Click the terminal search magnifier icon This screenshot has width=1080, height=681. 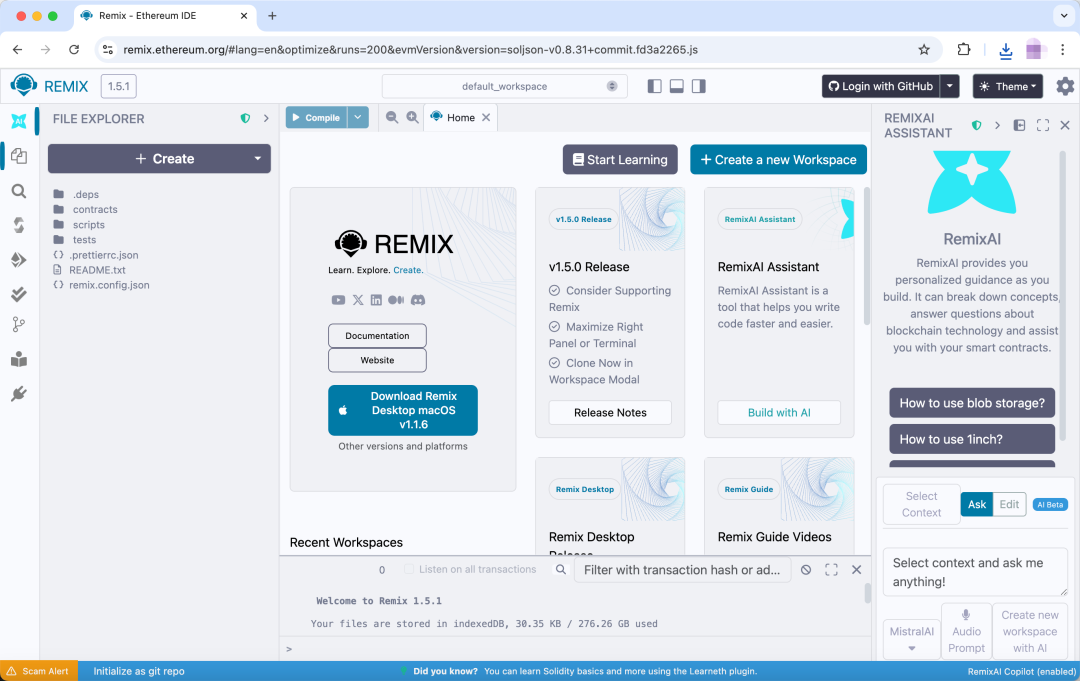coord(561,569)
